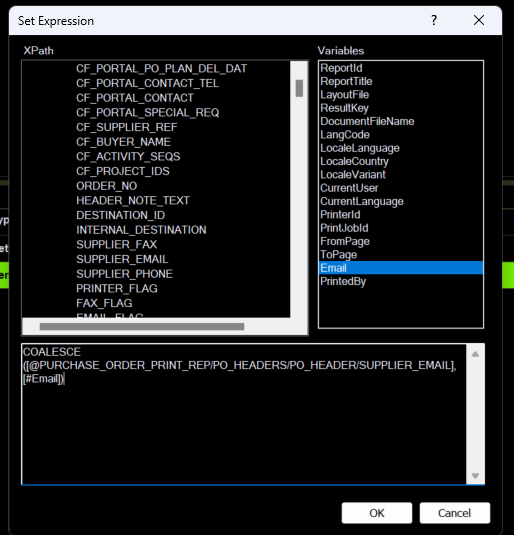
Task: Click the OK button
Action: tap(377, 512)
